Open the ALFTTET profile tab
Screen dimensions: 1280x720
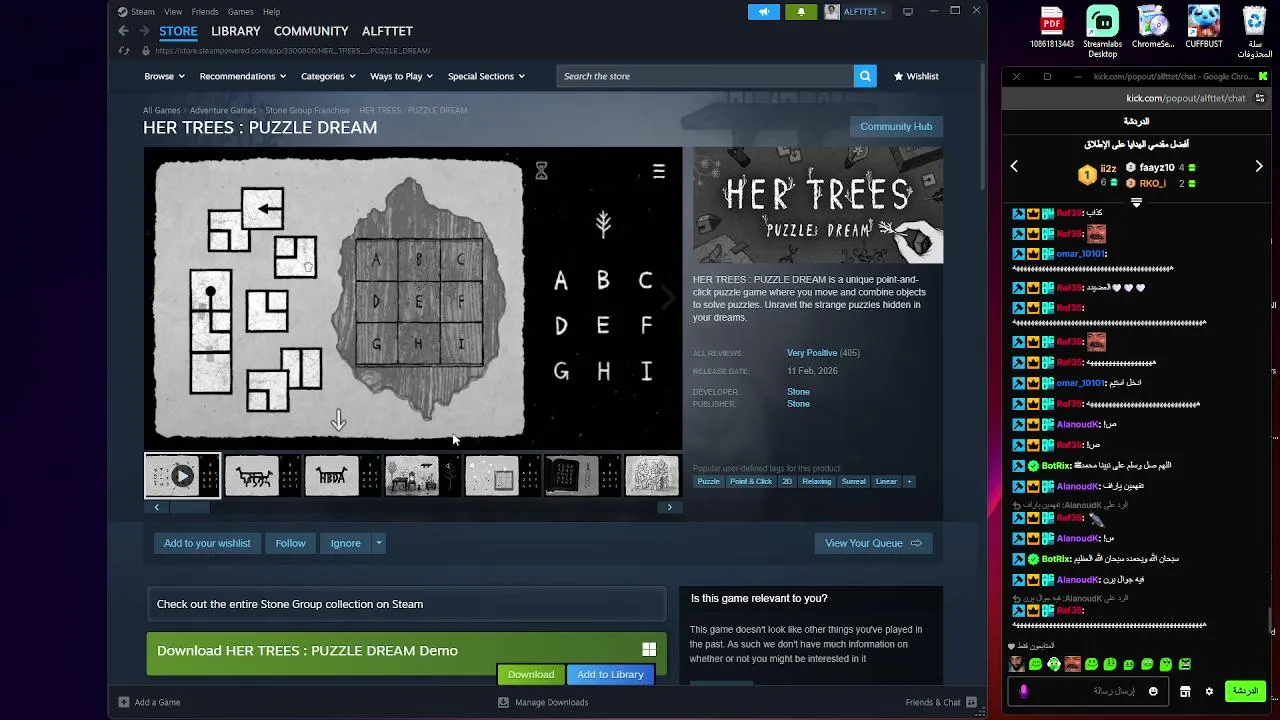[x=387, y=31]
